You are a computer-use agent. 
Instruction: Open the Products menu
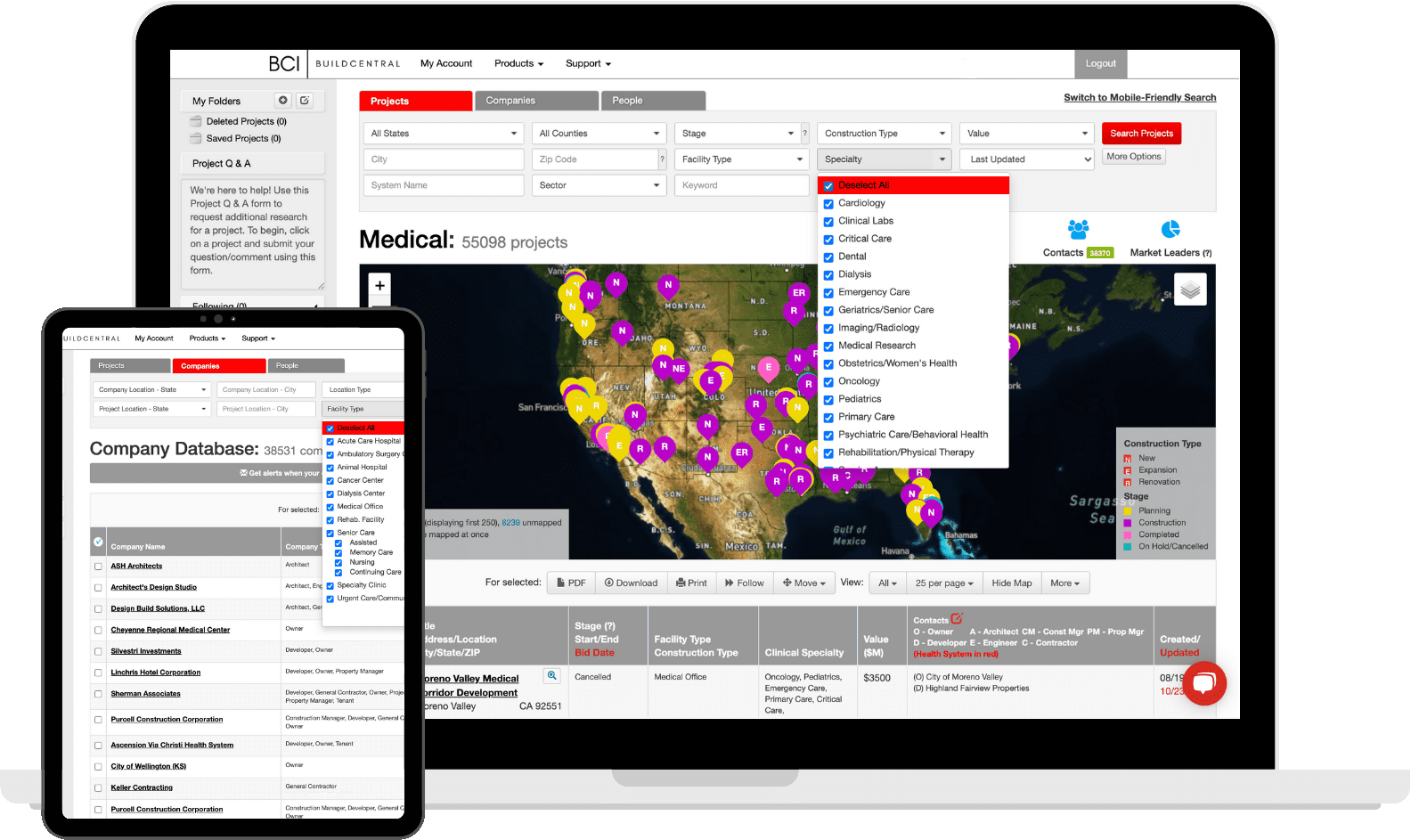pos(518,63)
